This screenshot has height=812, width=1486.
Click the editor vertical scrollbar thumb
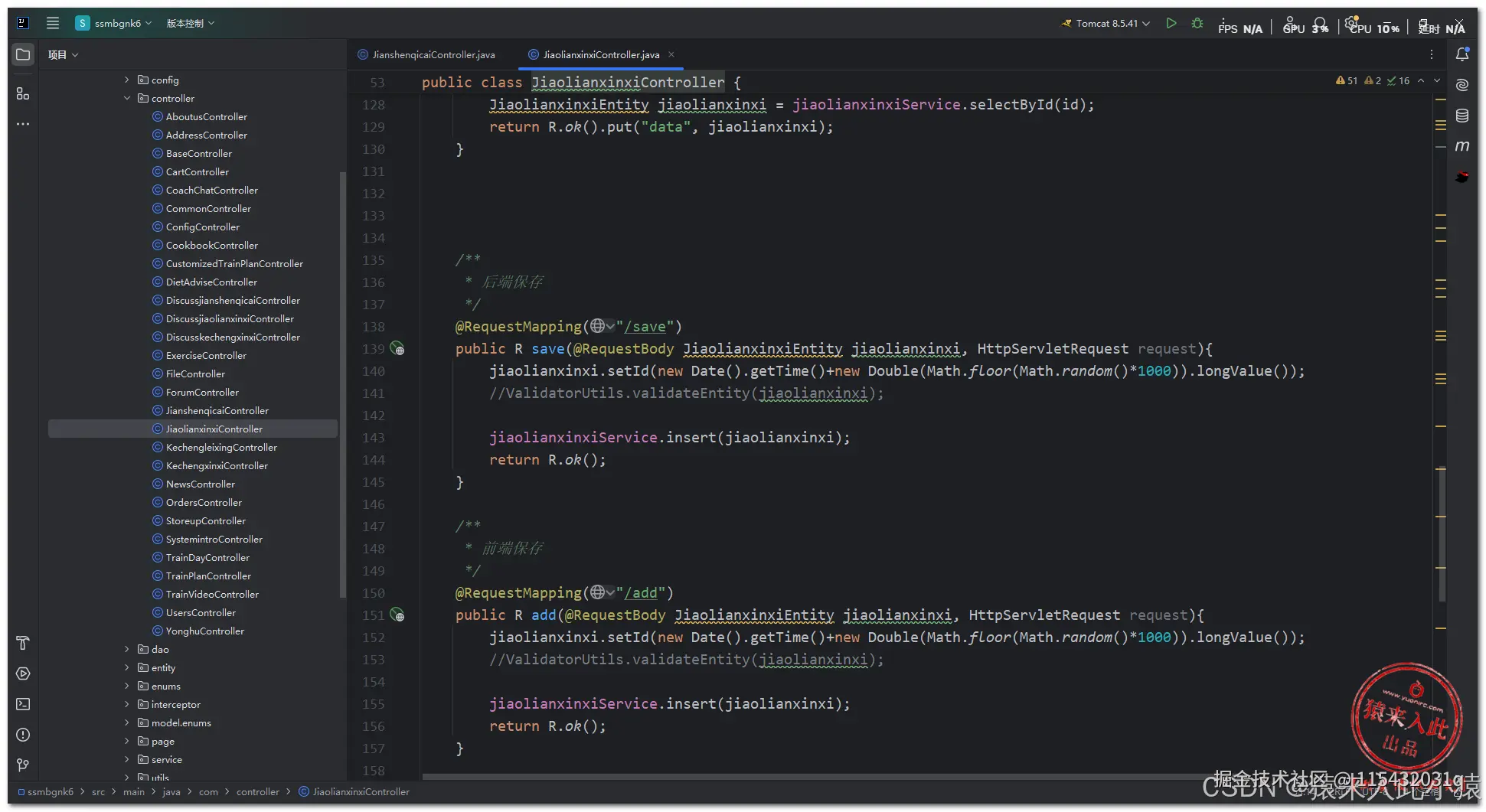(x=1442, y=533)
